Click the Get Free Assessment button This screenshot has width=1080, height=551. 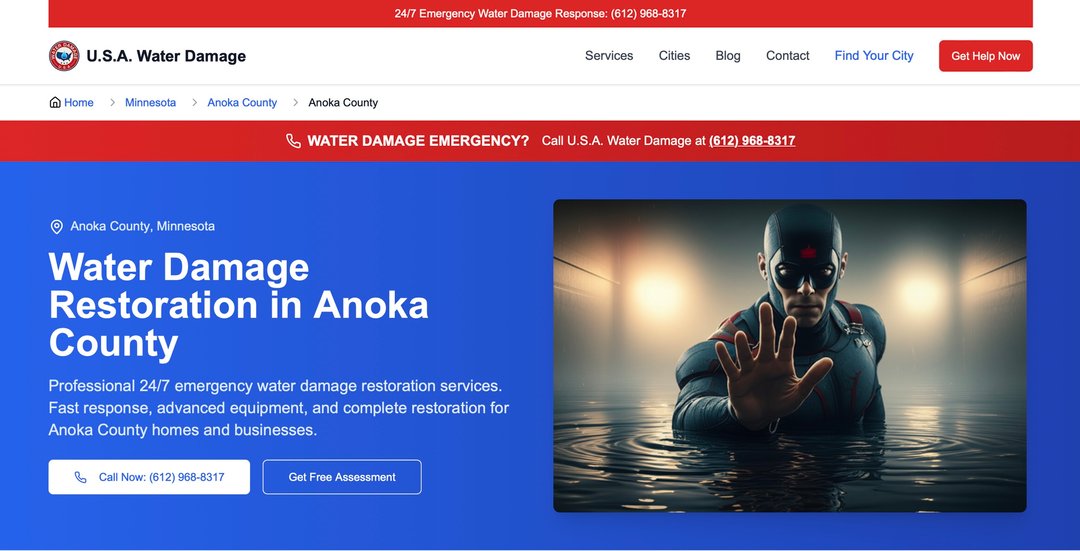(342, 477)
